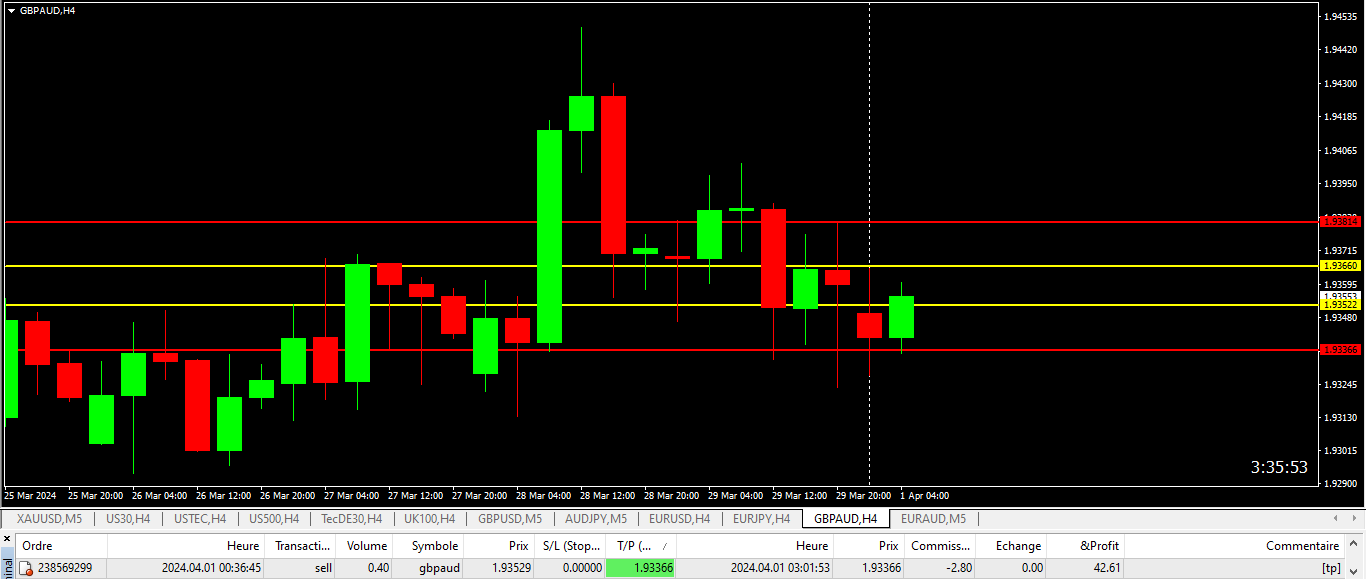The width and height of the screenshot is (1366, 579).
Task: Click the 0.00000 stop loss cell
Action: [x=581, y=568]
